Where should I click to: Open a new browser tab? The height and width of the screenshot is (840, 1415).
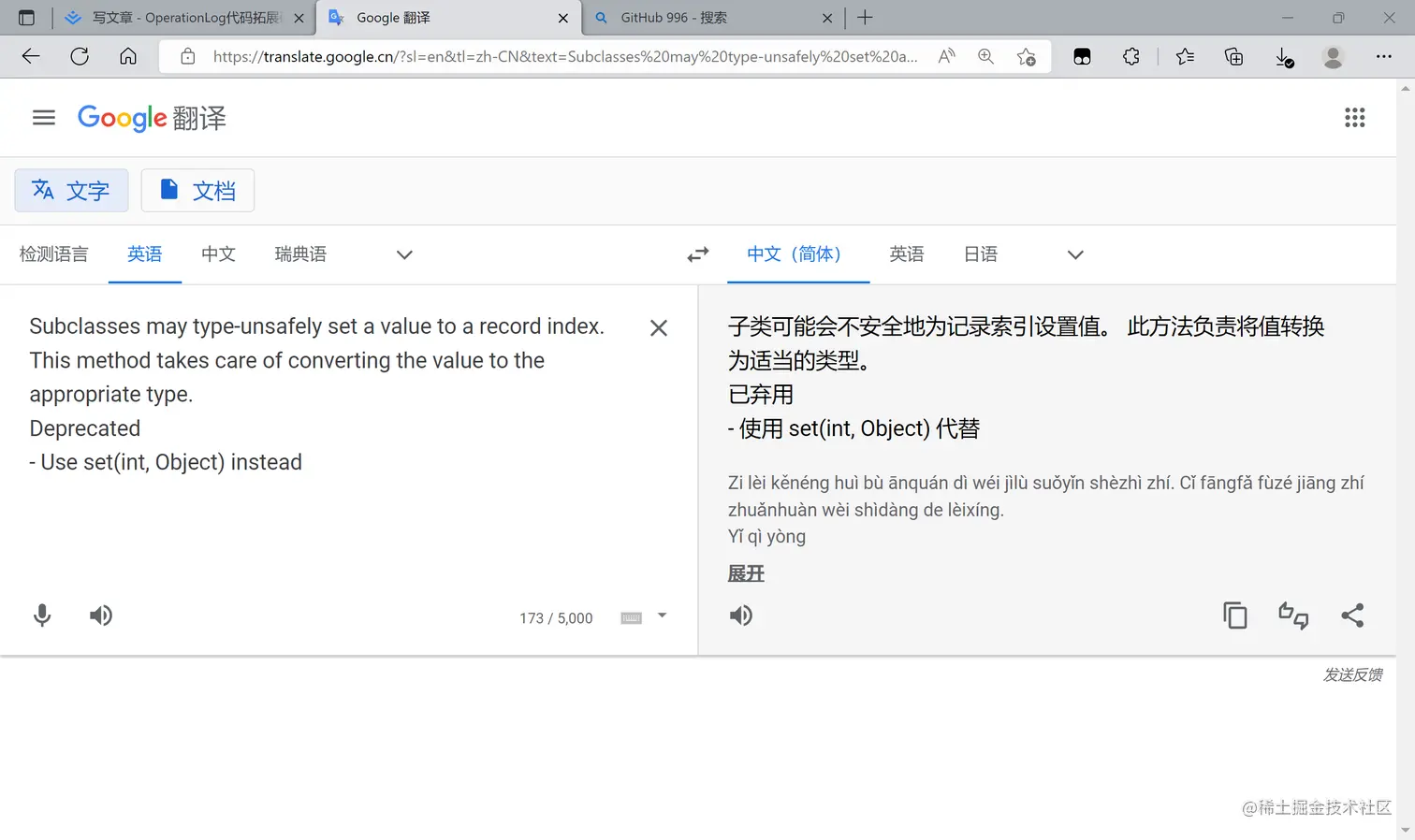(x=865, y=18)
